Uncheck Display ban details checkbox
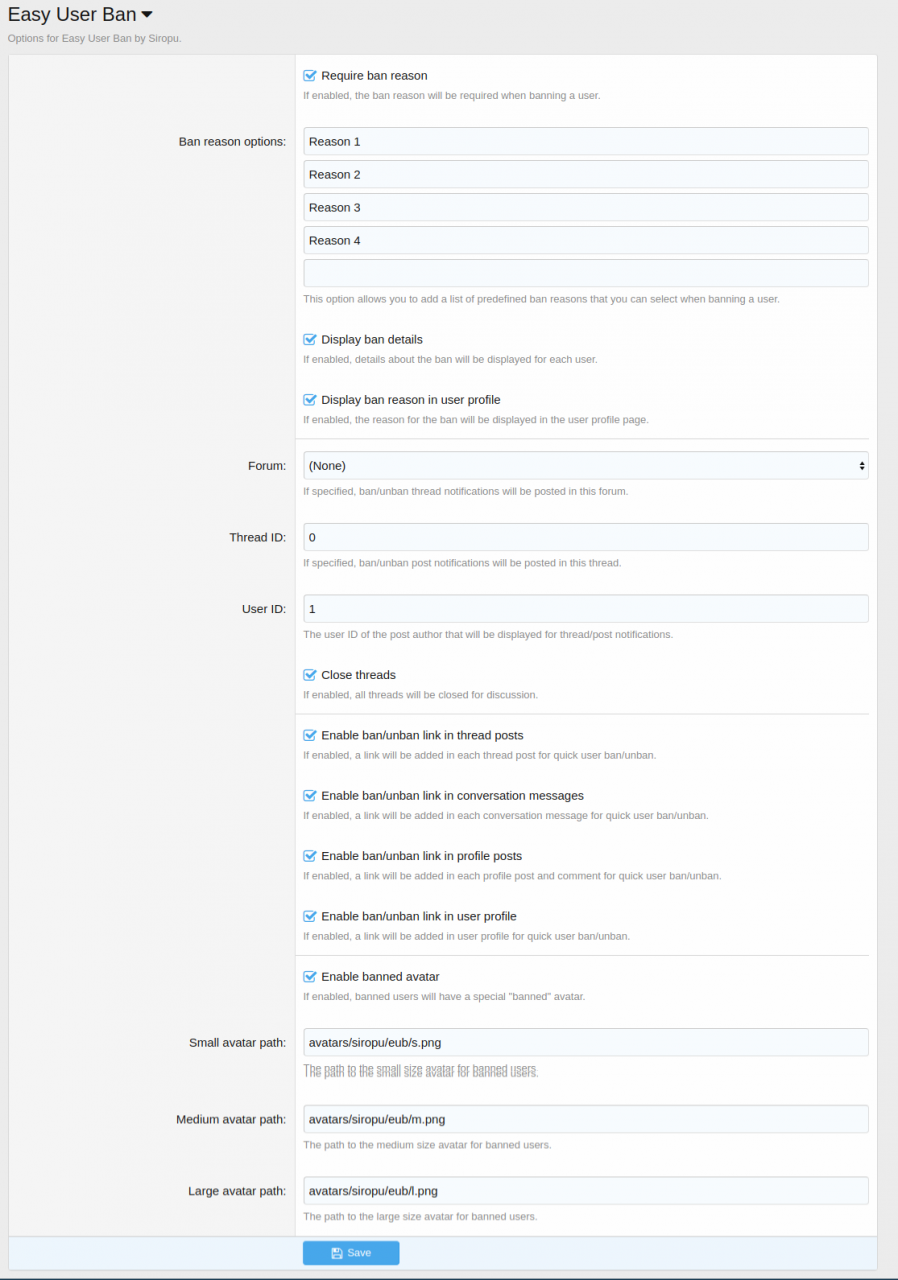Screen dimensions: 898x1280 pyautogui.click(x=310, y=340)
